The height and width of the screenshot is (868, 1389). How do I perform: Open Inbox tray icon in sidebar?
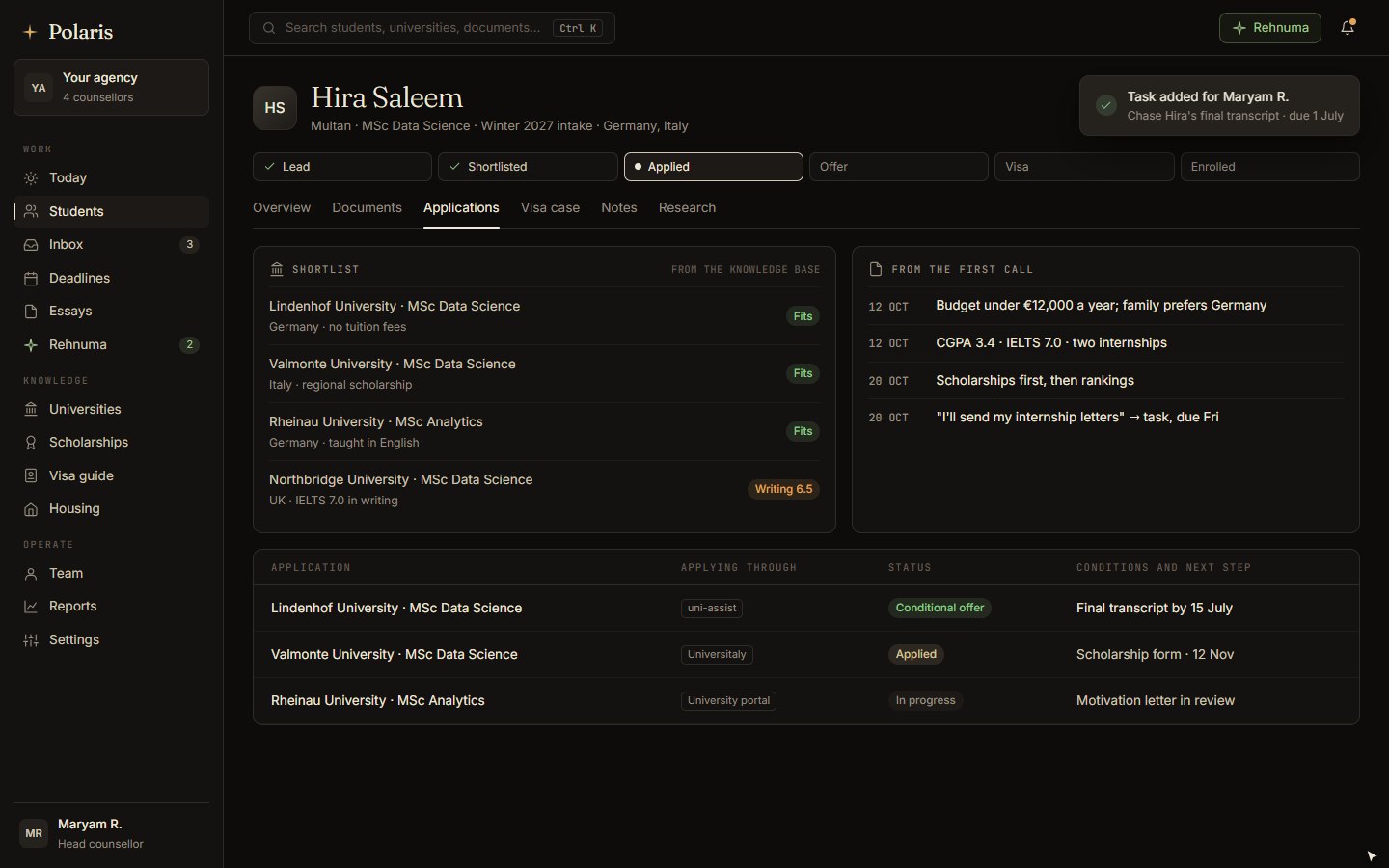click(31, 245)
